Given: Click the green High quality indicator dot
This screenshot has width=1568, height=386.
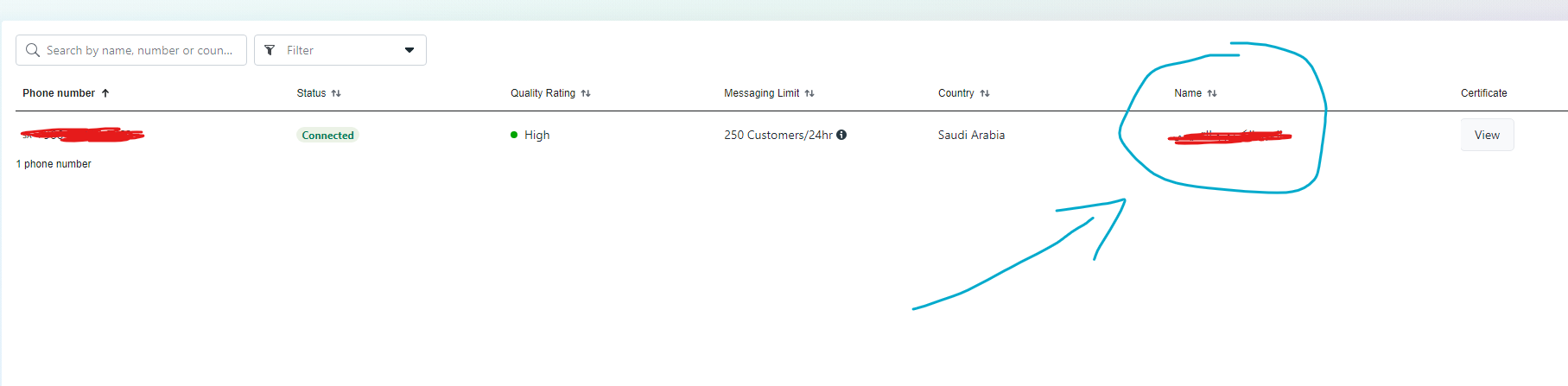Looking at the screenshot, I should tap(514, 135).
